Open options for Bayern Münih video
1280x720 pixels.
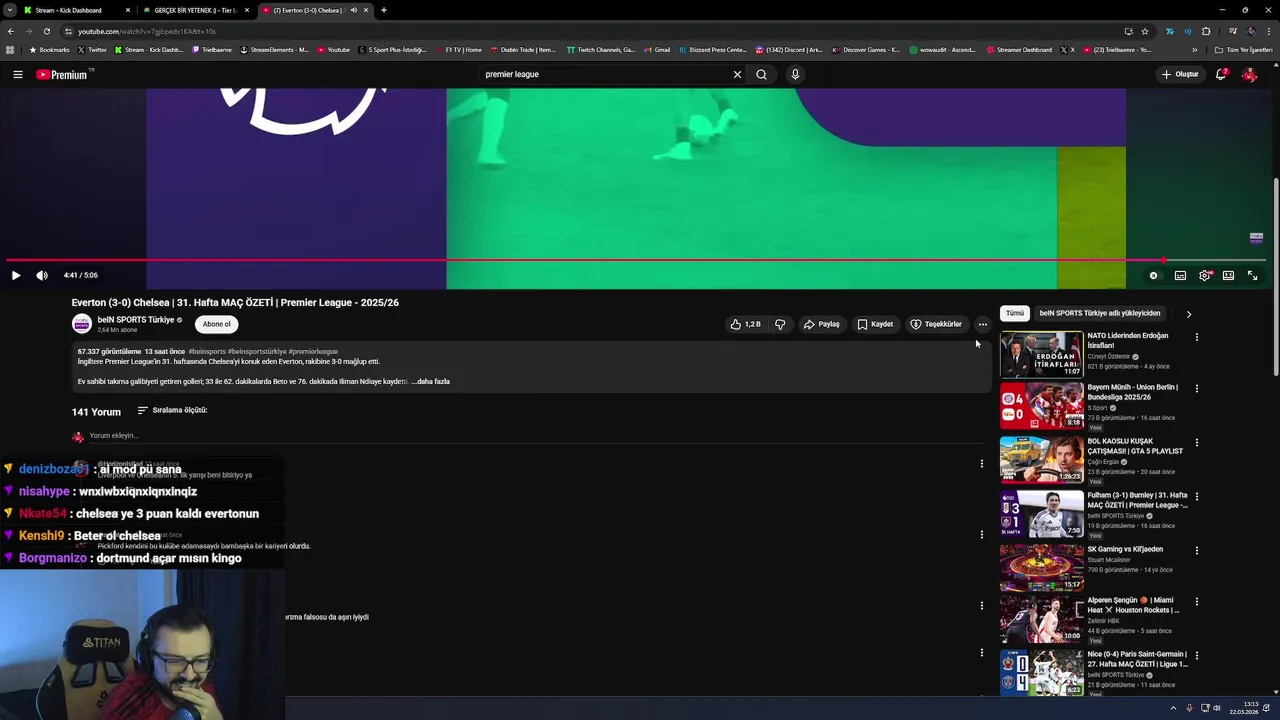coord(1196,389)
